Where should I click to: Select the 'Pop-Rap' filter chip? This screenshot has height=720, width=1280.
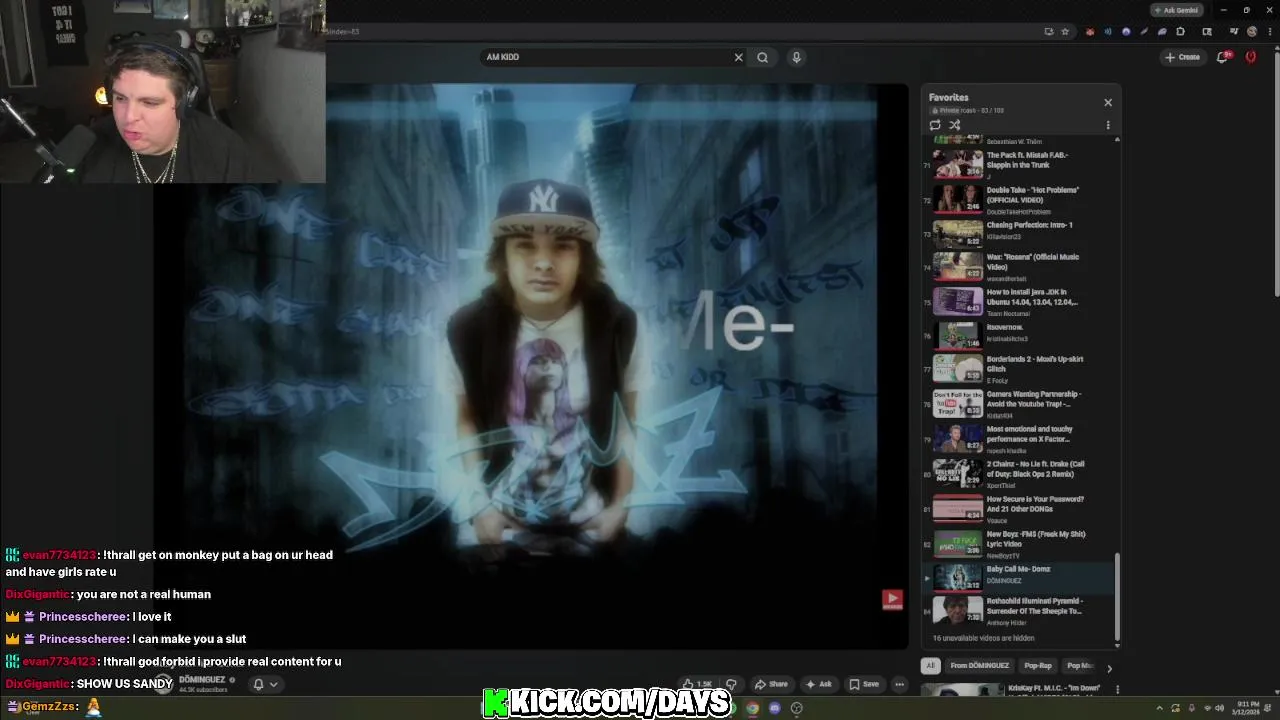point(1038,665)
